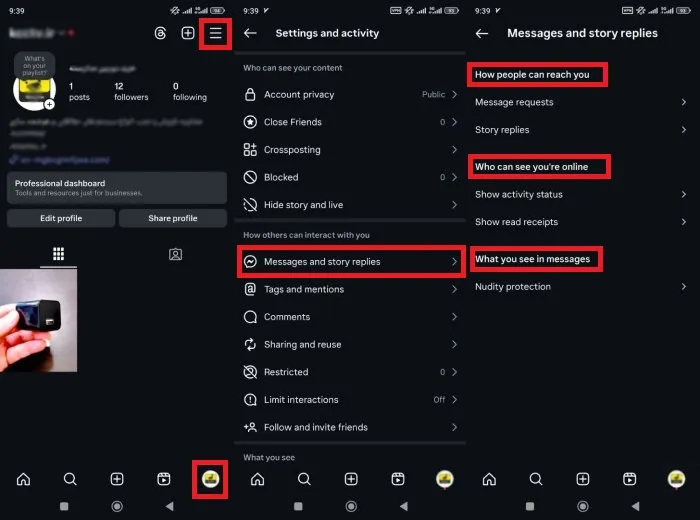Open Nudity protection chevron
Viewport: 700px width, 520px height.
(683, 287)
